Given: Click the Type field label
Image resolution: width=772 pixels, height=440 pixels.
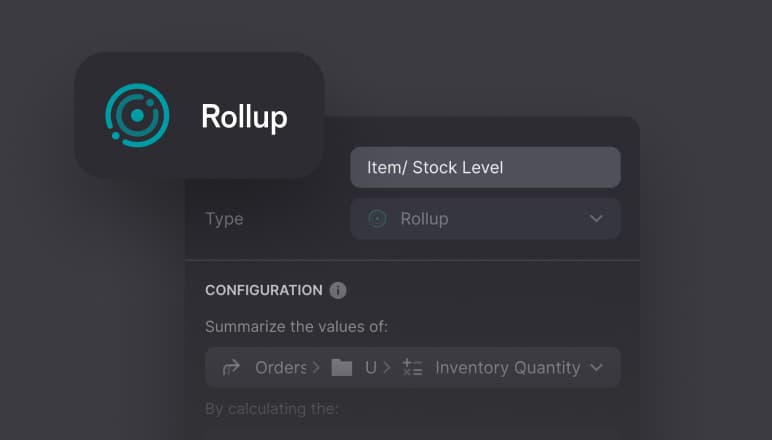Looking at the screenshot, I should tap(224, 219).
